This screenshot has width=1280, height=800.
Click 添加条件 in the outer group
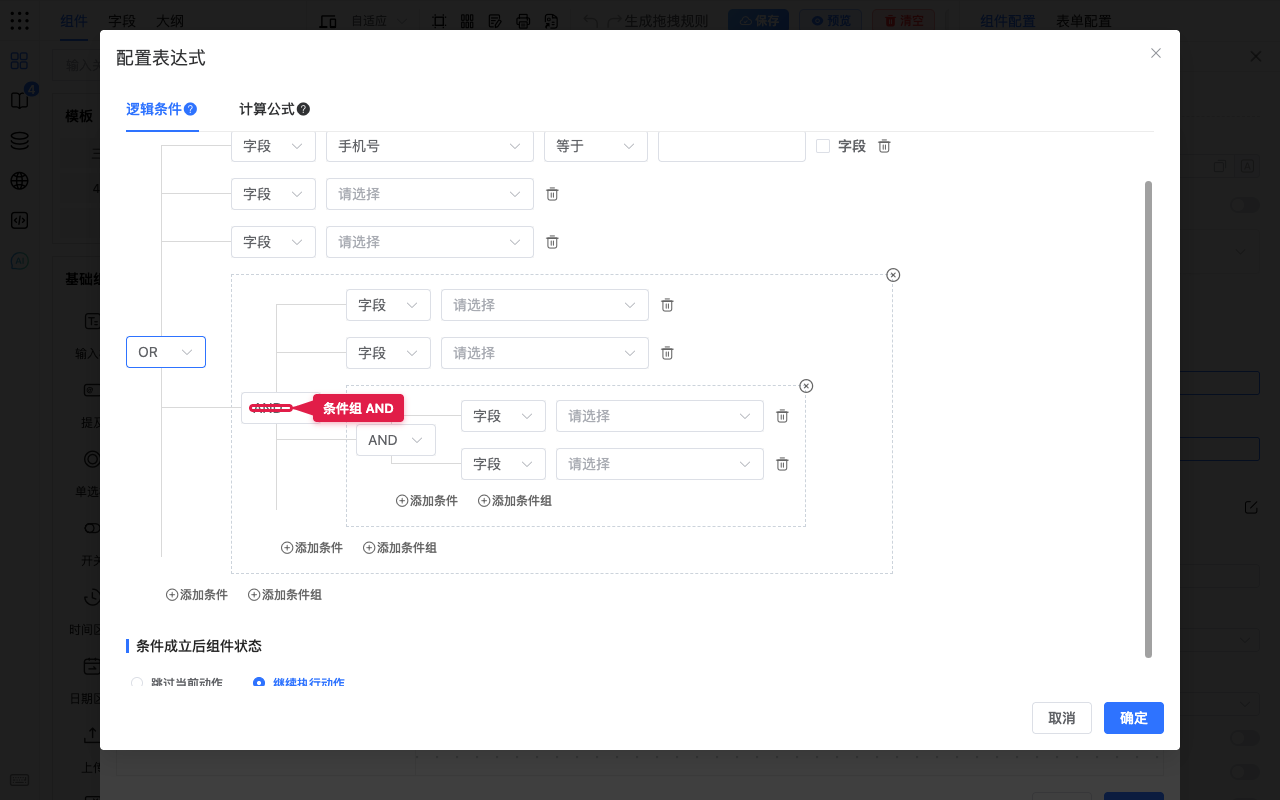[x=312, y=548]
